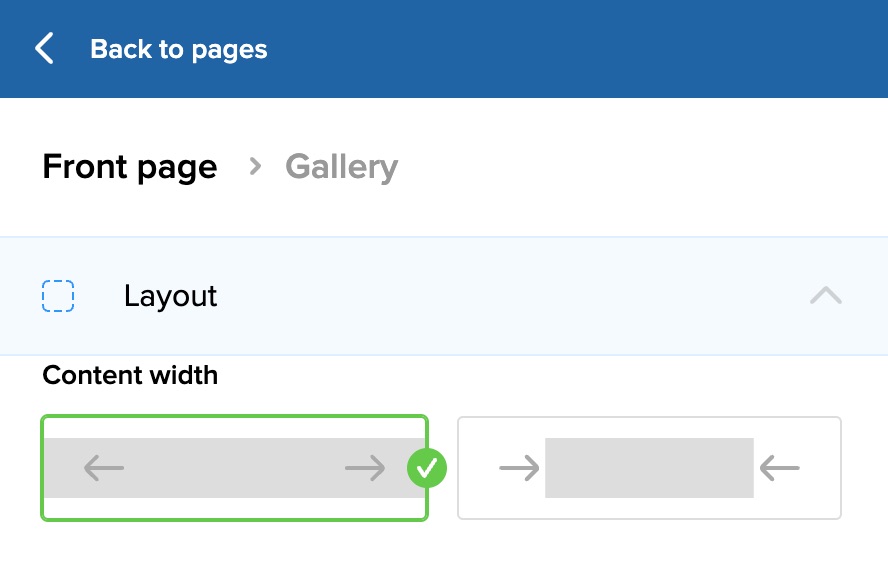
Task: Open the Gallery breadcrumb item
Action: pos(341,167)
